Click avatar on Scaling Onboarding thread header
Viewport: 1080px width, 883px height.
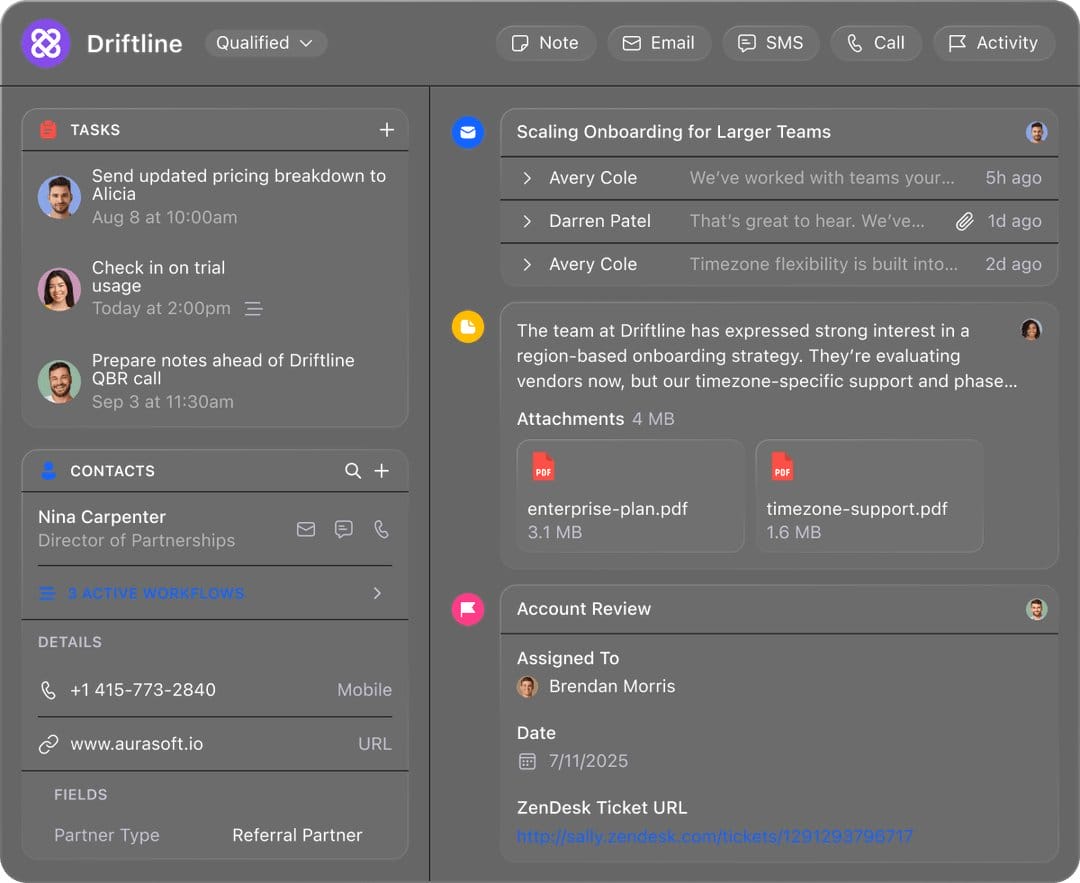pyautogui.click(x=1036, y=132)
